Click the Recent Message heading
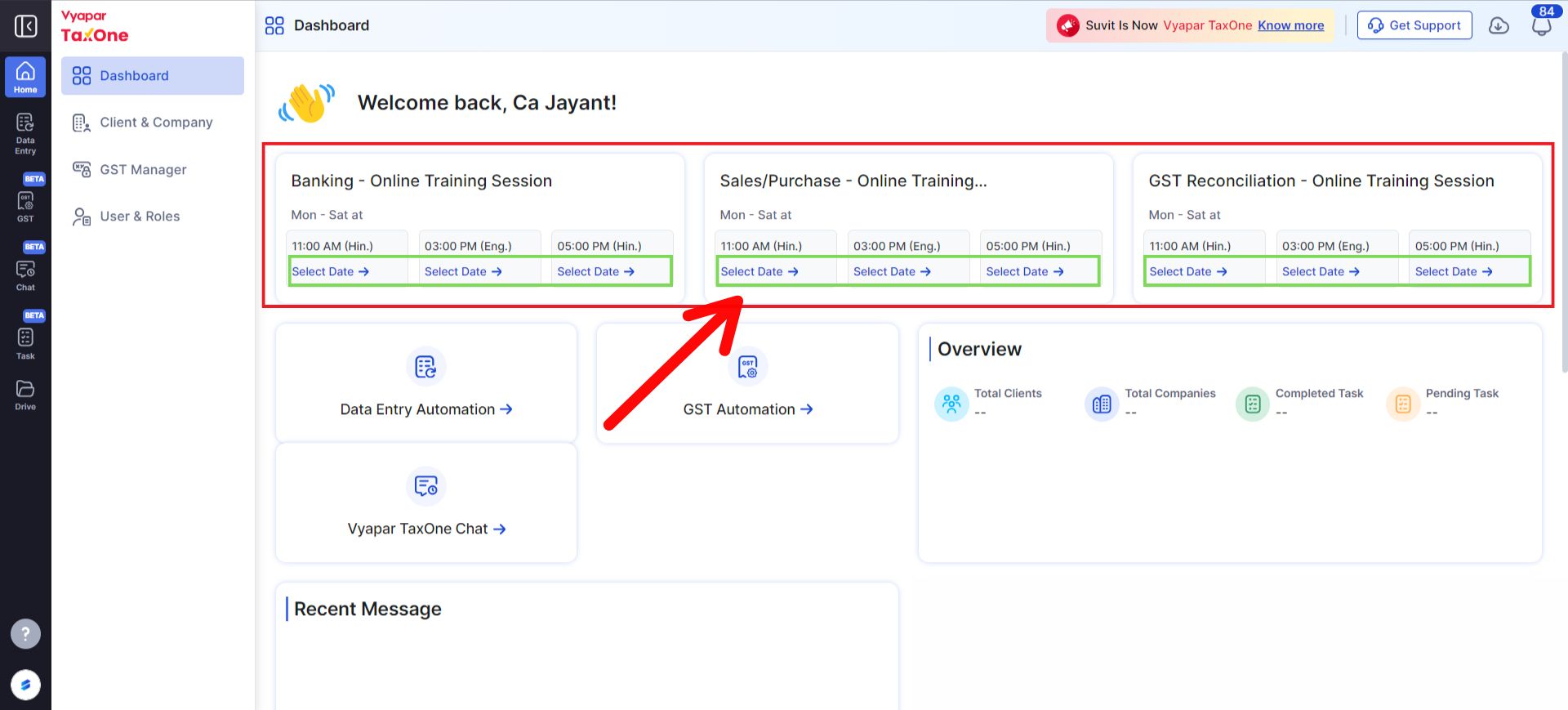The width and height of the screenshot is (1568, 710). [367, 609]
